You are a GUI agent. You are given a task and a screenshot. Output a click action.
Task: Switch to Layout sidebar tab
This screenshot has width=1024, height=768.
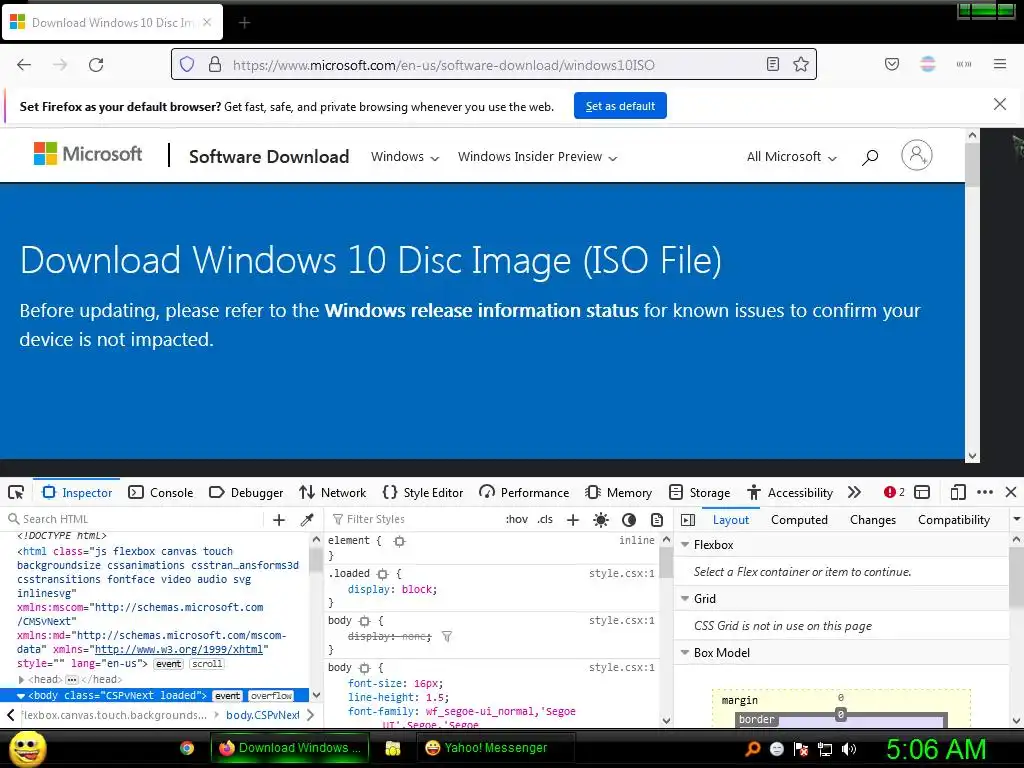[731, 520]
